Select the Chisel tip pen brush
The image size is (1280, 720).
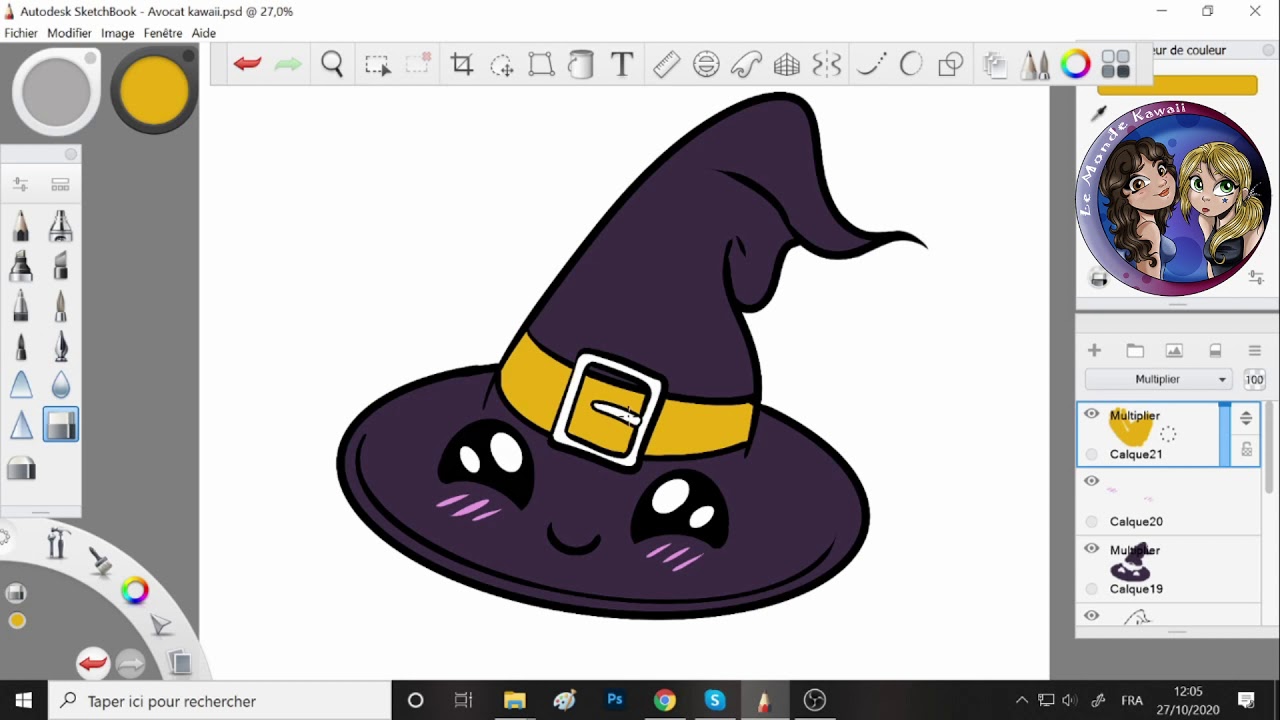tap(61, 266)
